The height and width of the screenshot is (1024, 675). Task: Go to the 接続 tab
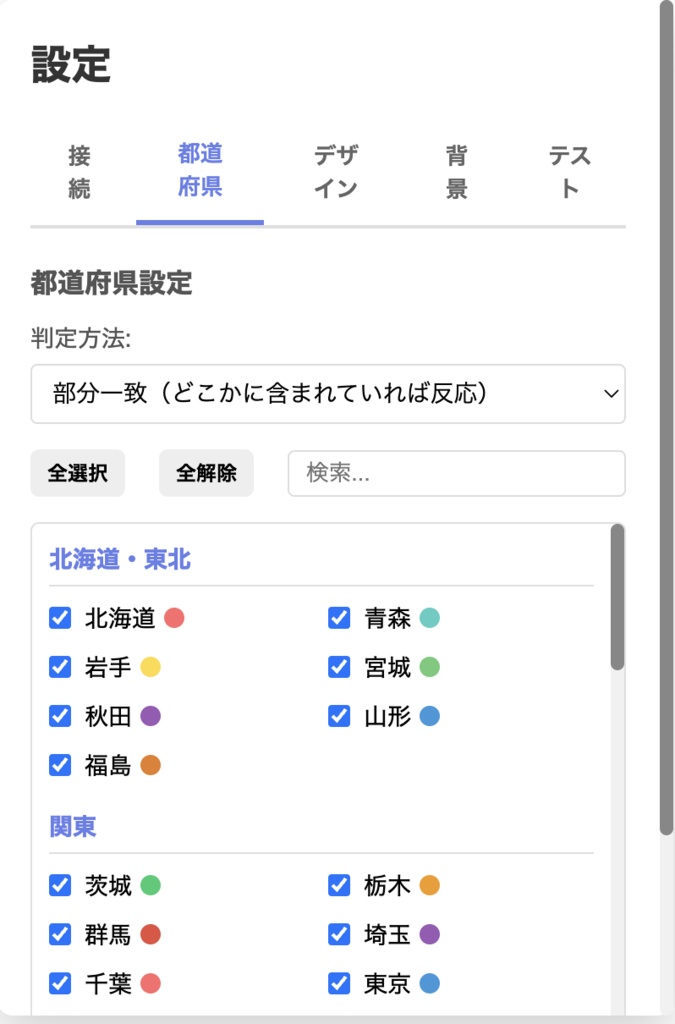[x=79, y=172]
